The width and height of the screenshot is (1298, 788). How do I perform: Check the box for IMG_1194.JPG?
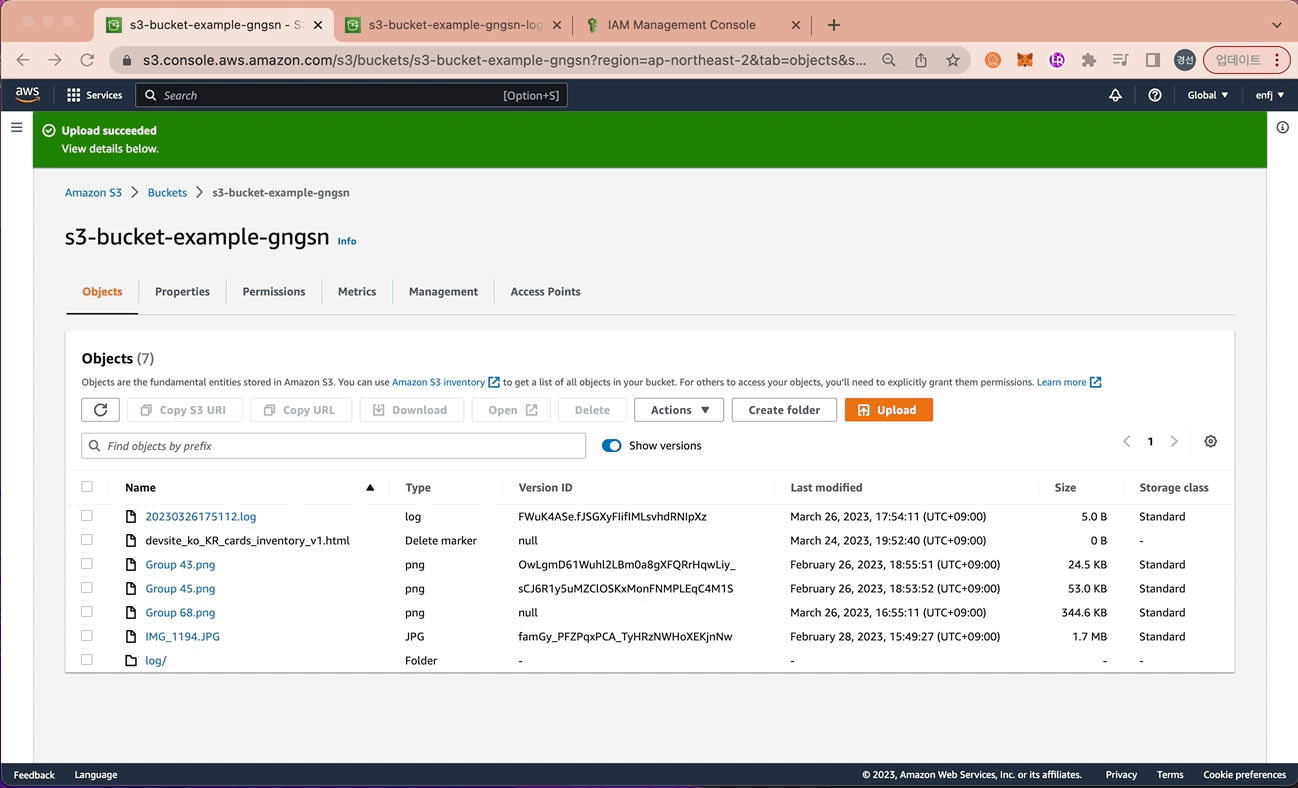(x=87, y=636)
